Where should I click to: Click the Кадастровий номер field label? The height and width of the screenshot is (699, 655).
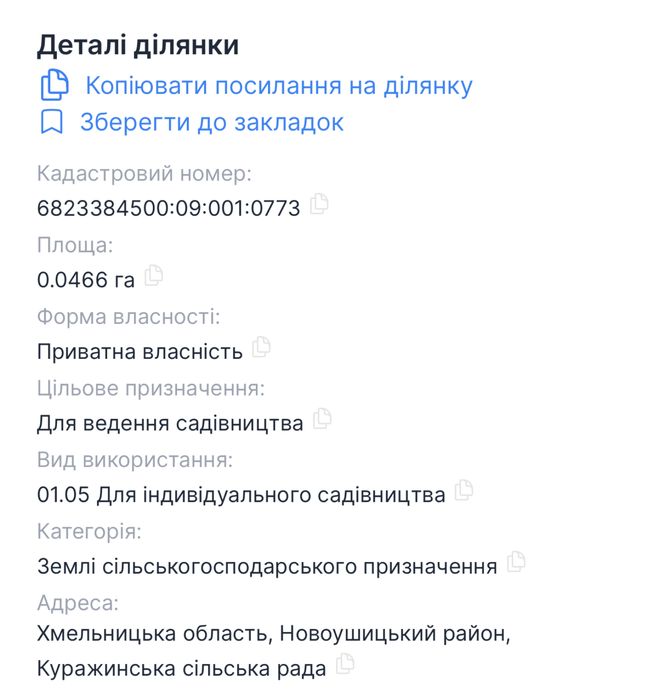pos(144,174)
